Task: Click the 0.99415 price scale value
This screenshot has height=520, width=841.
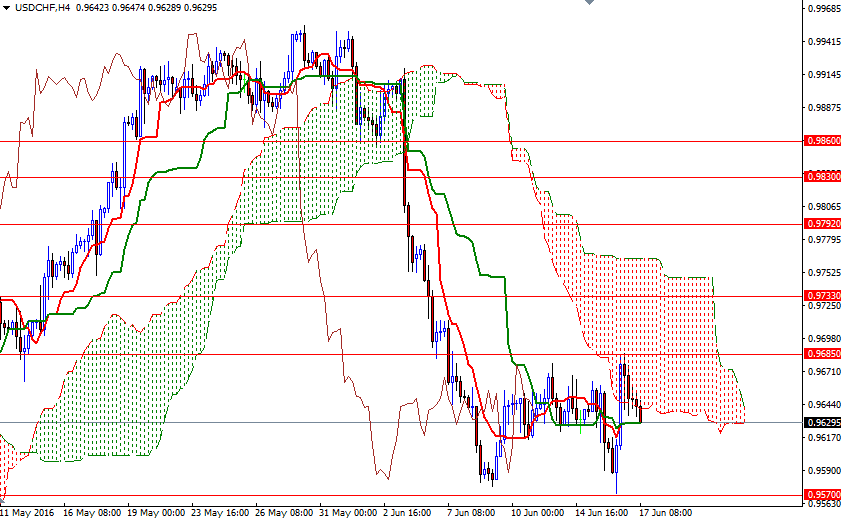Action: pos(824,42)
